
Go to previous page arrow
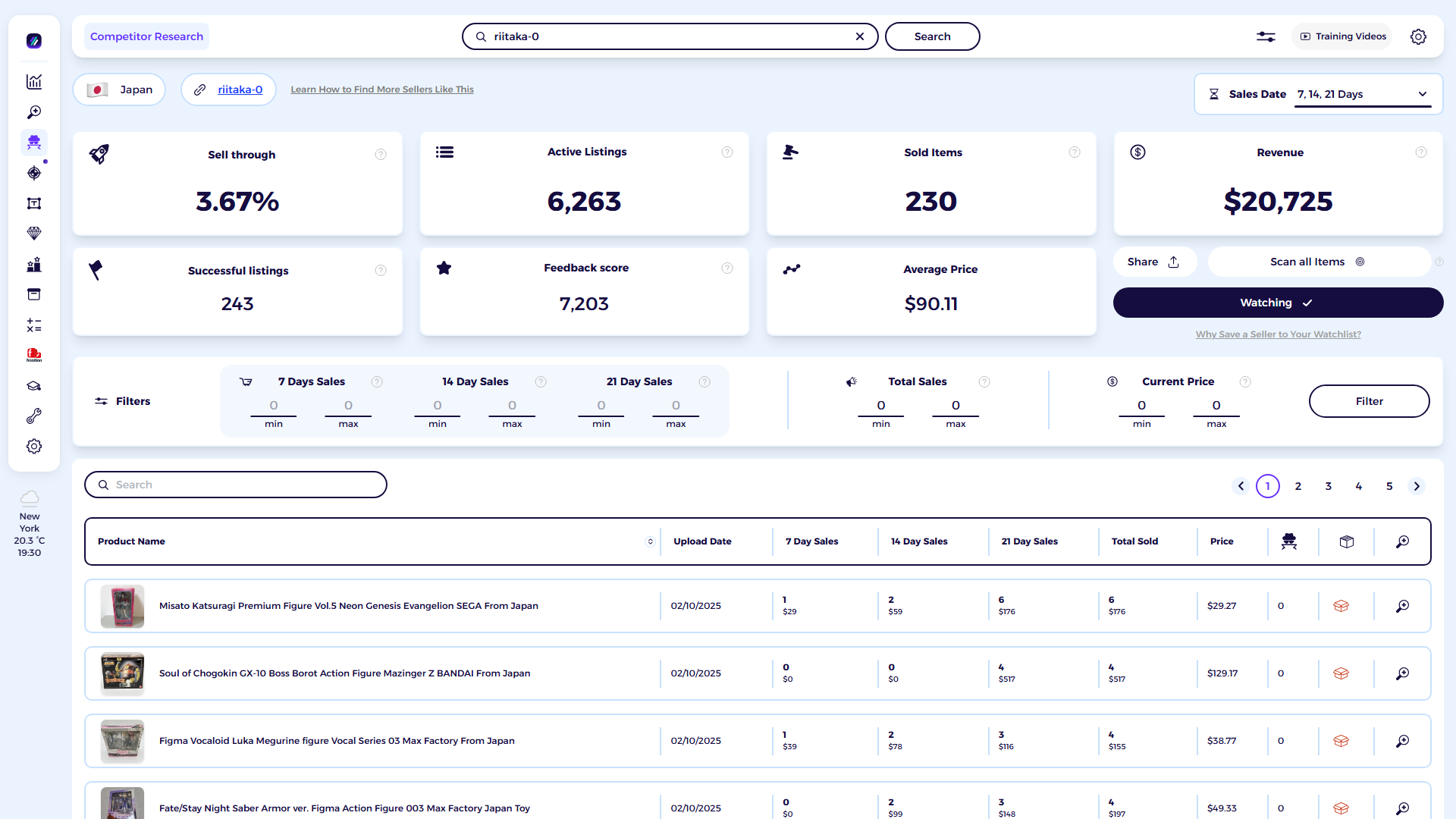1241,486
